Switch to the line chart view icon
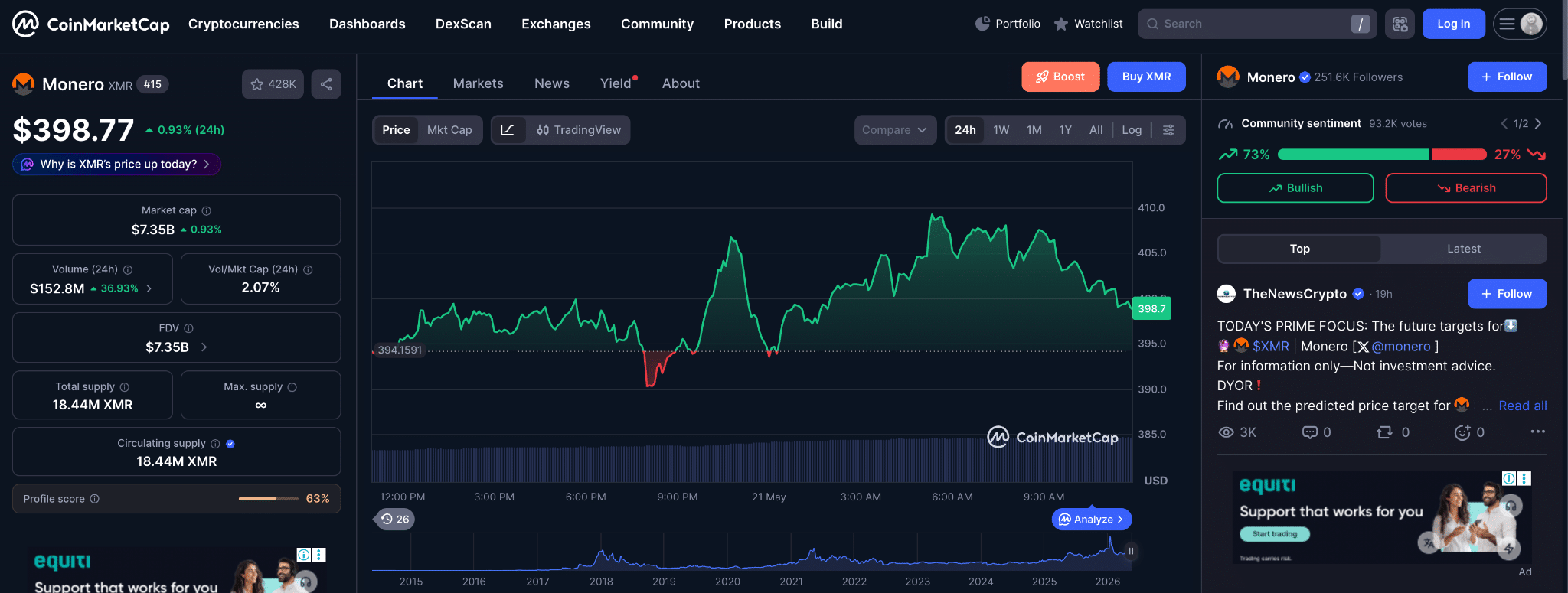1568x593 pixels. (x=508, y=130)
